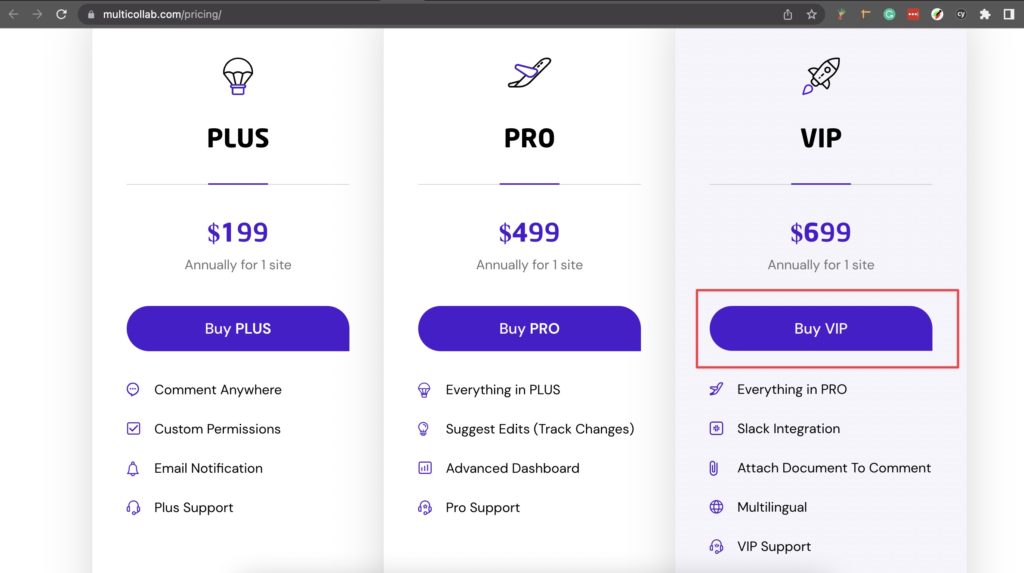Bookmark page with the star icon
Screen dimensions: 1024x573
[811, 14]
